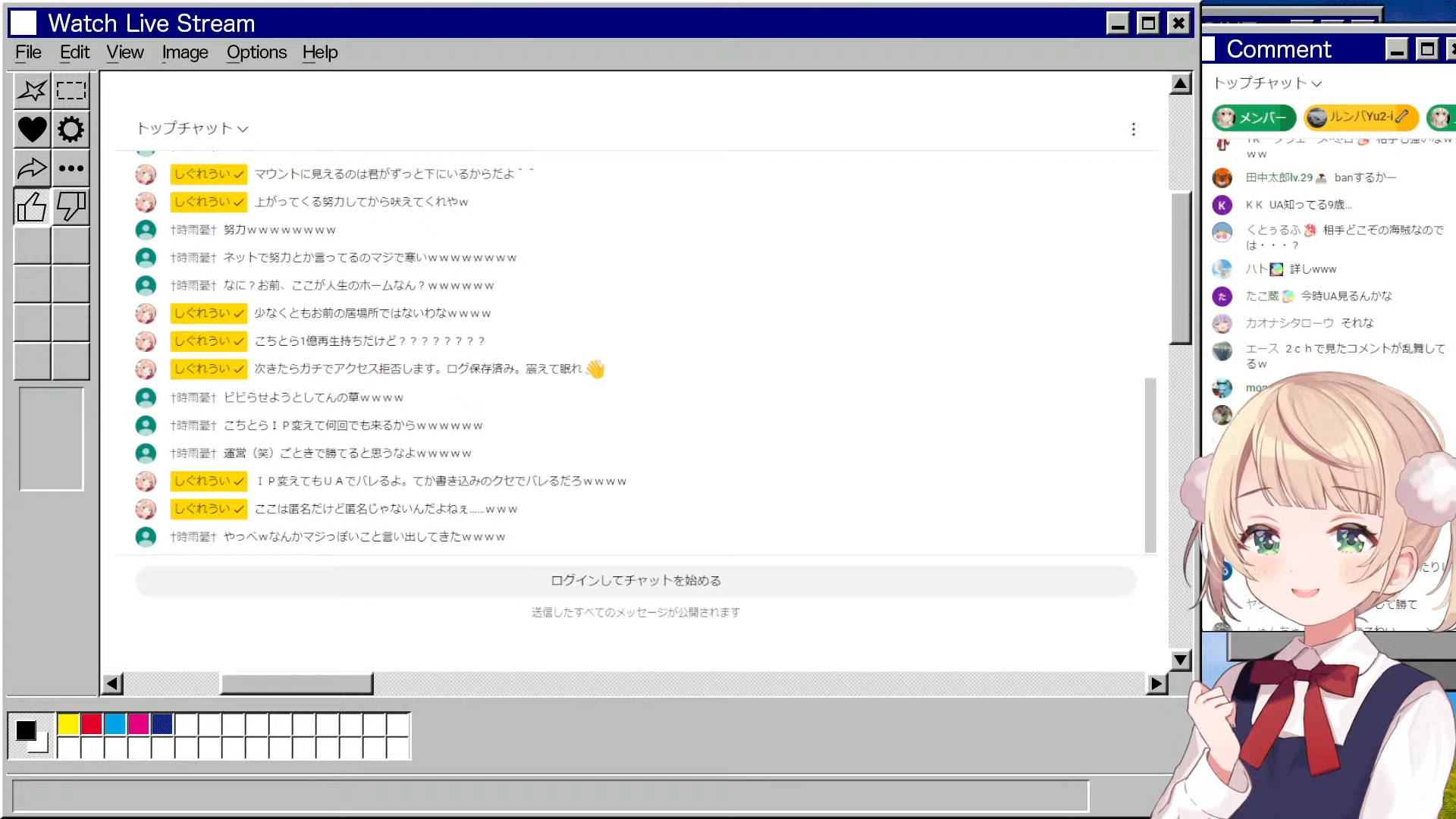Click the black heart icon
Image resolution: width=1456 pixels, height=819 pixels.
[x=32, y=130]
